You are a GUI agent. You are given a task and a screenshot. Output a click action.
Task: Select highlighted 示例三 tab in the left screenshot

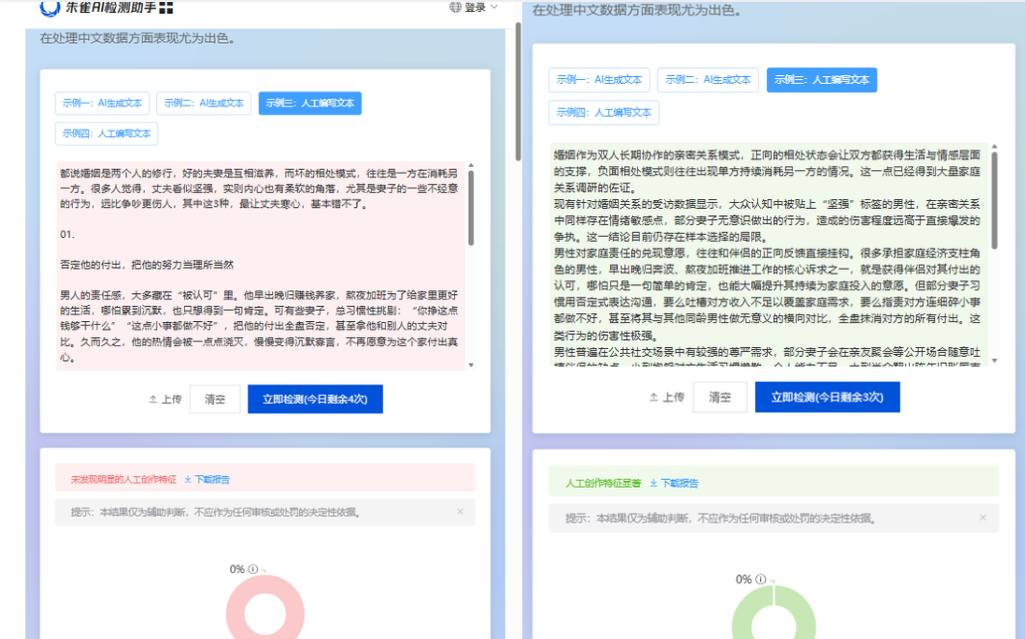point(310,103)
